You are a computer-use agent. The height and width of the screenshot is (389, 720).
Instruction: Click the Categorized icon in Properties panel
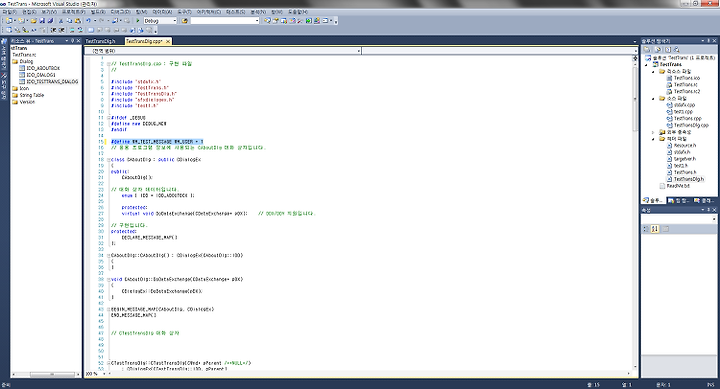(x=646, y=229)
